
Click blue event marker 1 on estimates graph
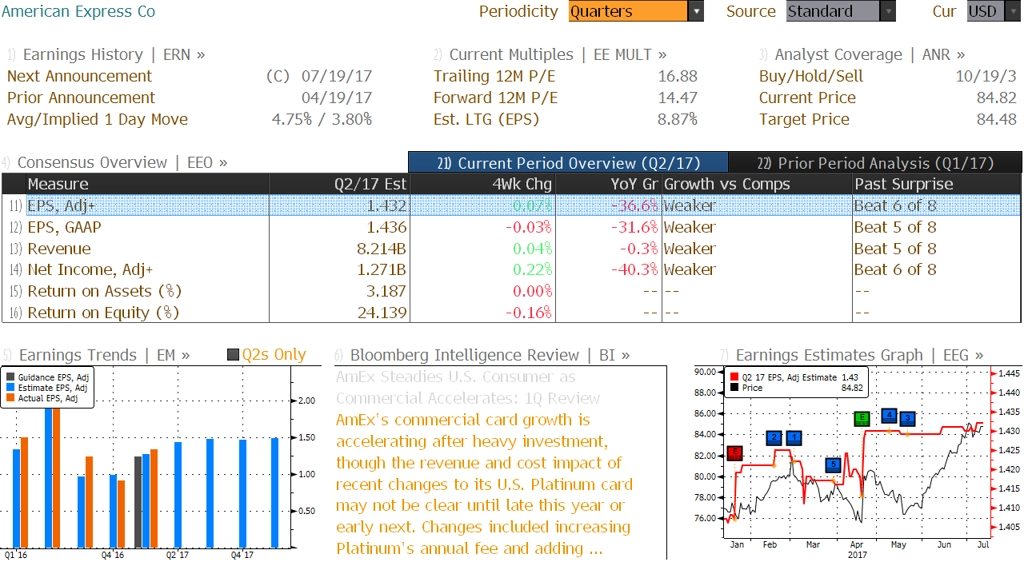(x=793, y=437)
